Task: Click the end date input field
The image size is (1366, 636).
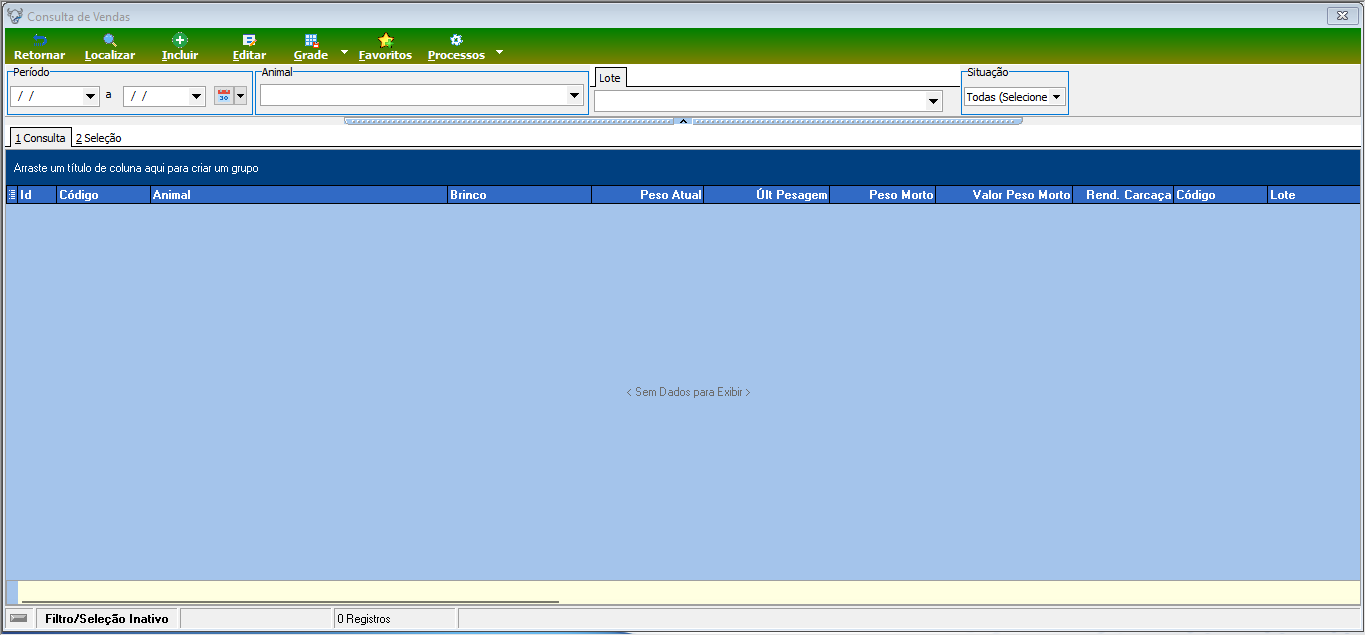Action: pyautogui.click(x=156, y=97)
